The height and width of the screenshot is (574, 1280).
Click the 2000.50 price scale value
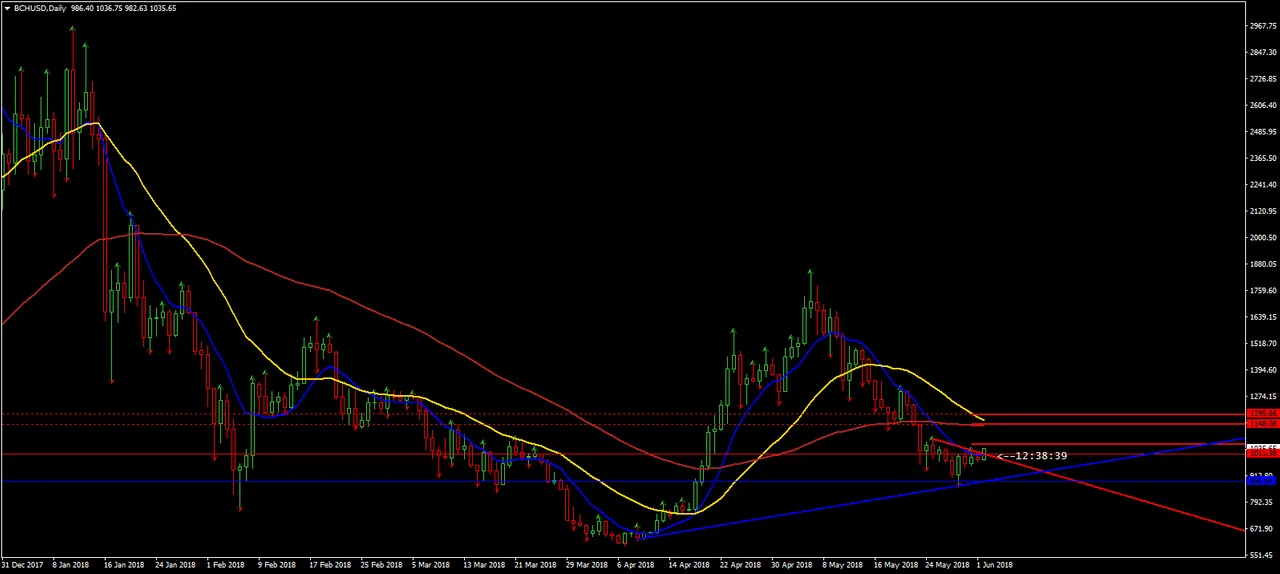click(1263, 238)
